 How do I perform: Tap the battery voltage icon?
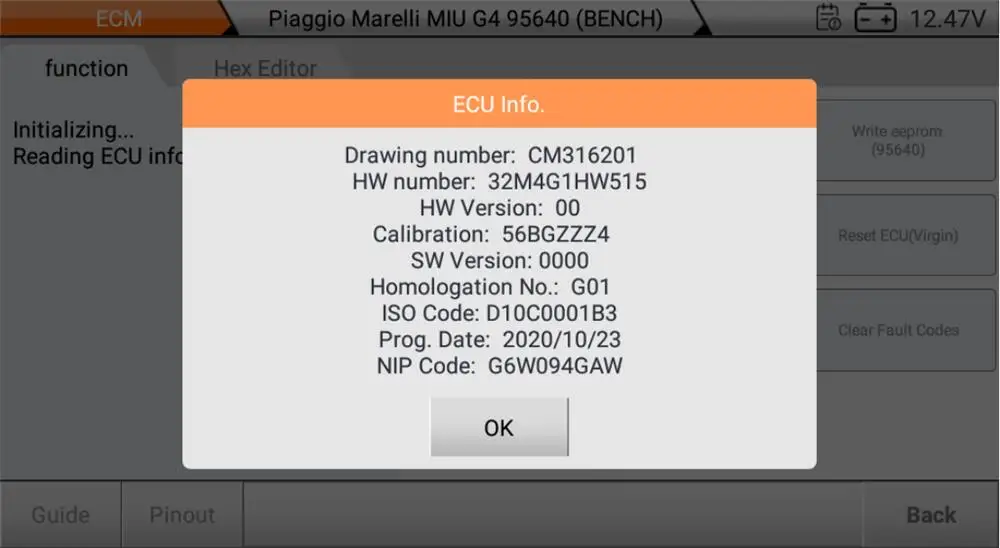pos(875,19)
